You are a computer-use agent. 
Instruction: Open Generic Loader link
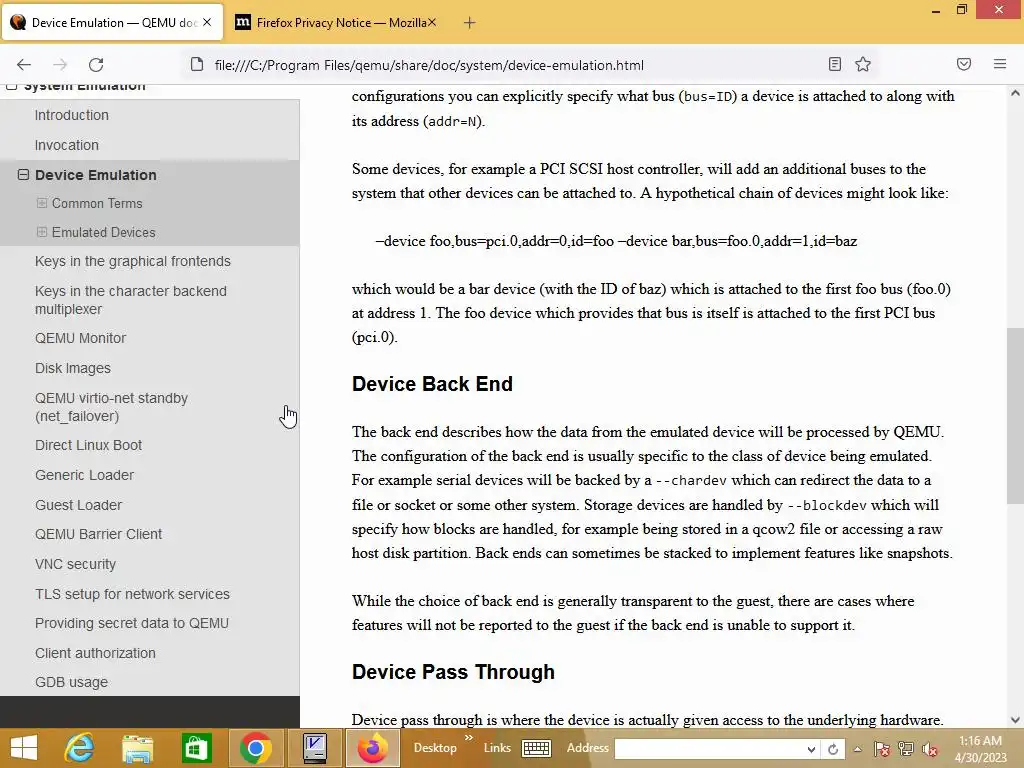click(84, 475)
